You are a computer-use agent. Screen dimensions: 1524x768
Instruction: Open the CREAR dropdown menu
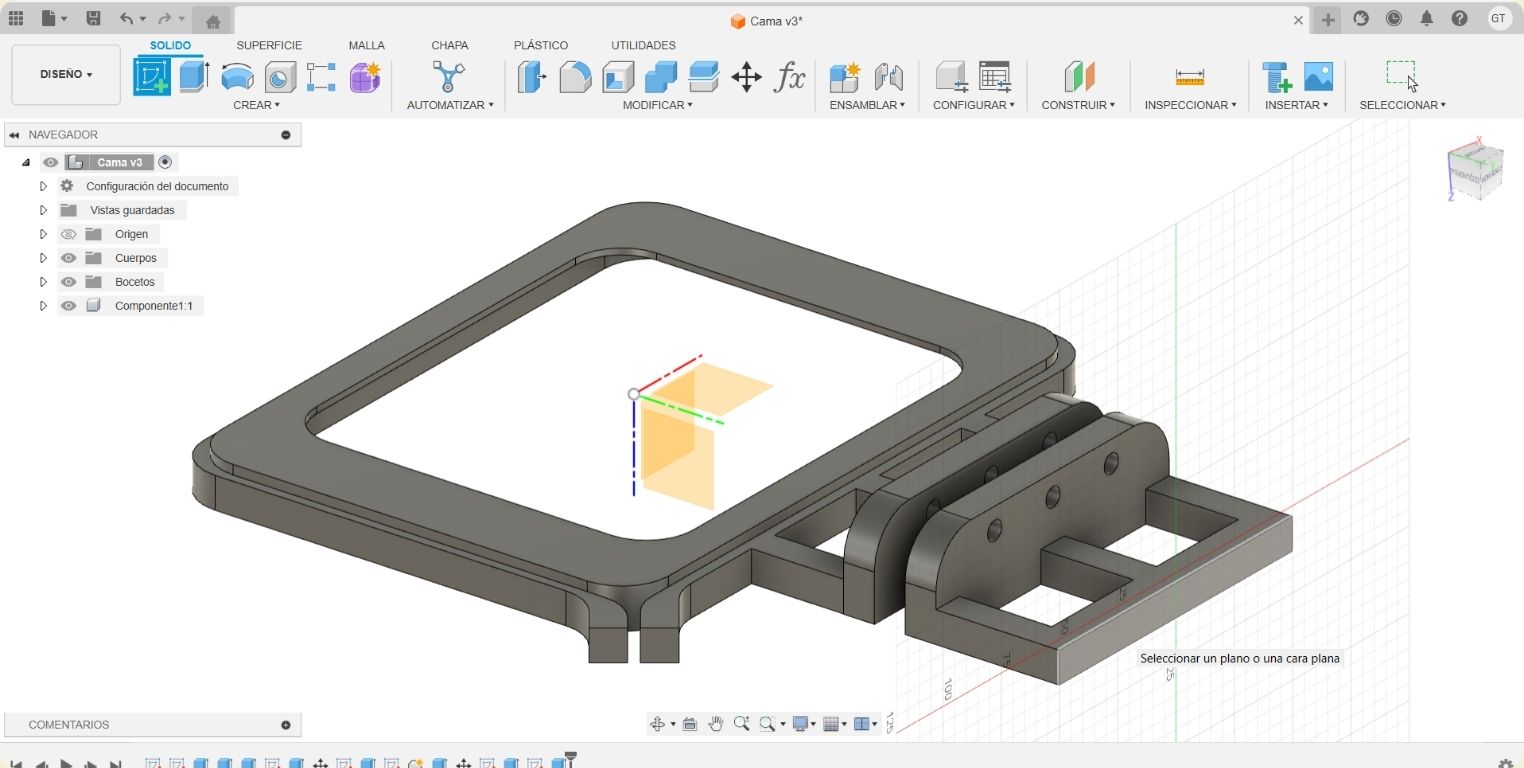[257, 105]
